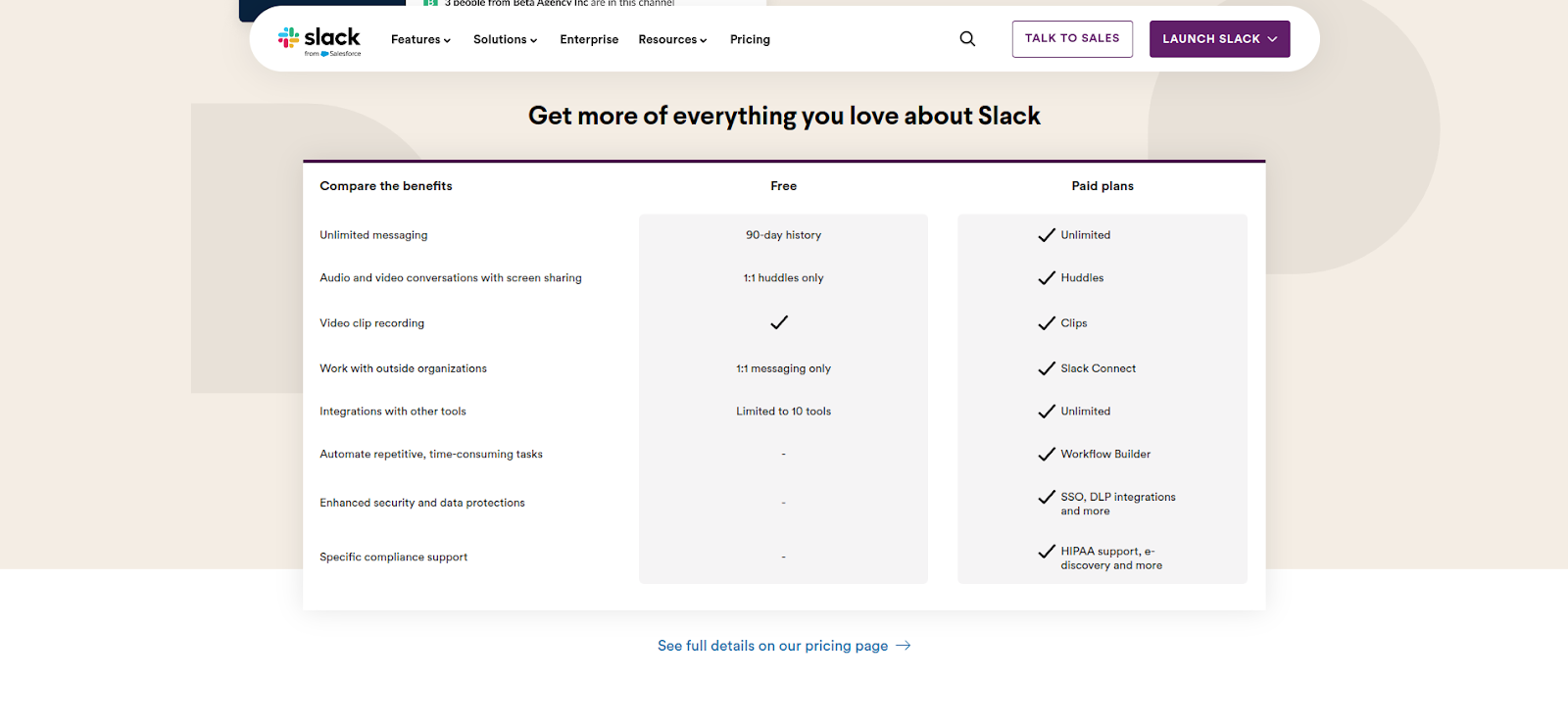The height and width of the screenshot is (728, 1568).
Task: Go to the Pricing page
Action: (750, 40)
